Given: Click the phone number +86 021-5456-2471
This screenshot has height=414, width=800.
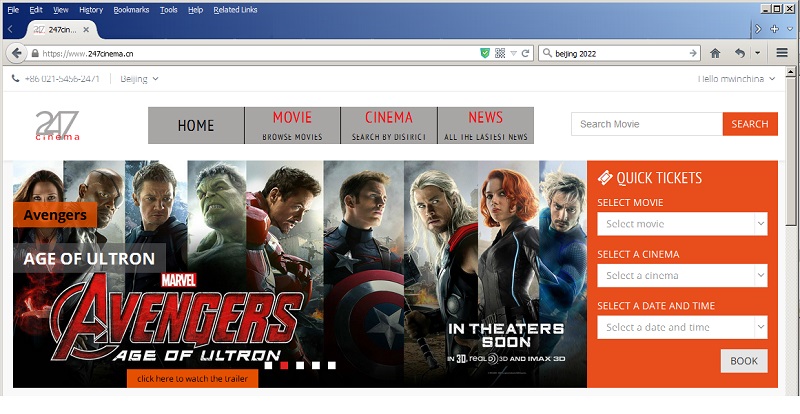Looking at the screenshot, I should (62, 79).
